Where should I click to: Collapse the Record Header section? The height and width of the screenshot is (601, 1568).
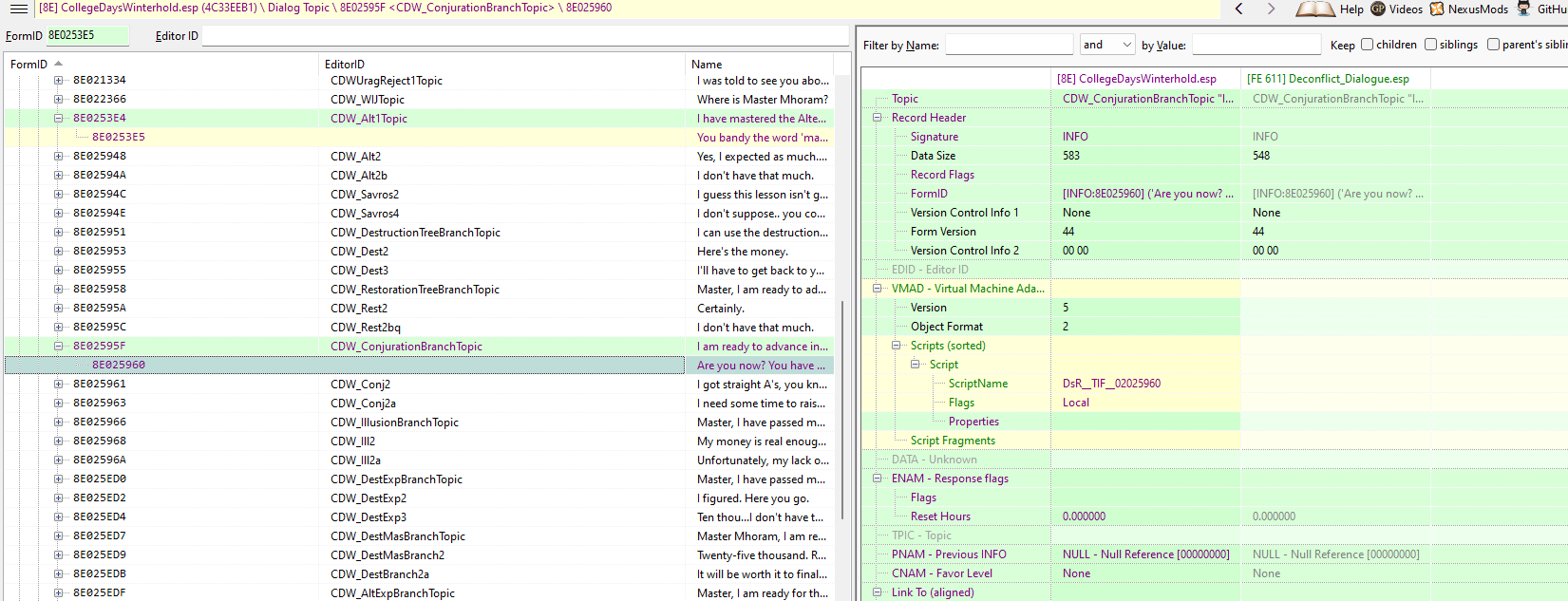[x=877, y=118]
